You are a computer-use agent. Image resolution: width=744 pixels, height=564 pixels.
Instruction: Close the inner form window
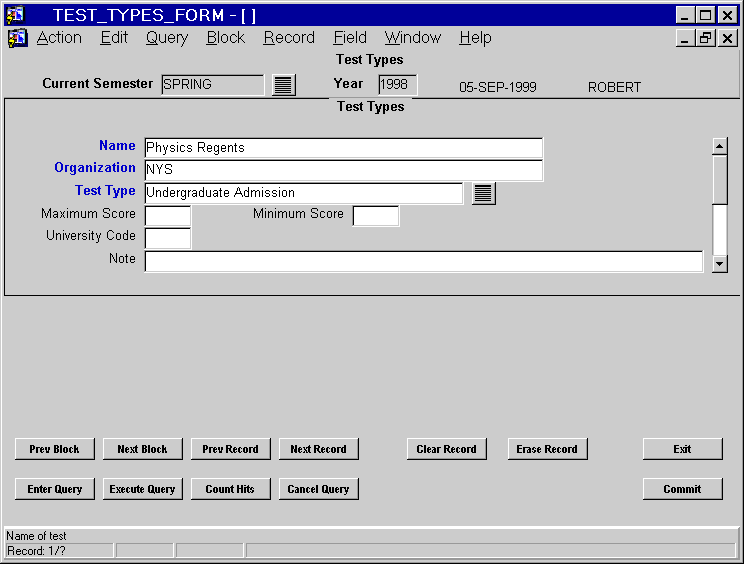pyautogui.click(x=727, y=38)
